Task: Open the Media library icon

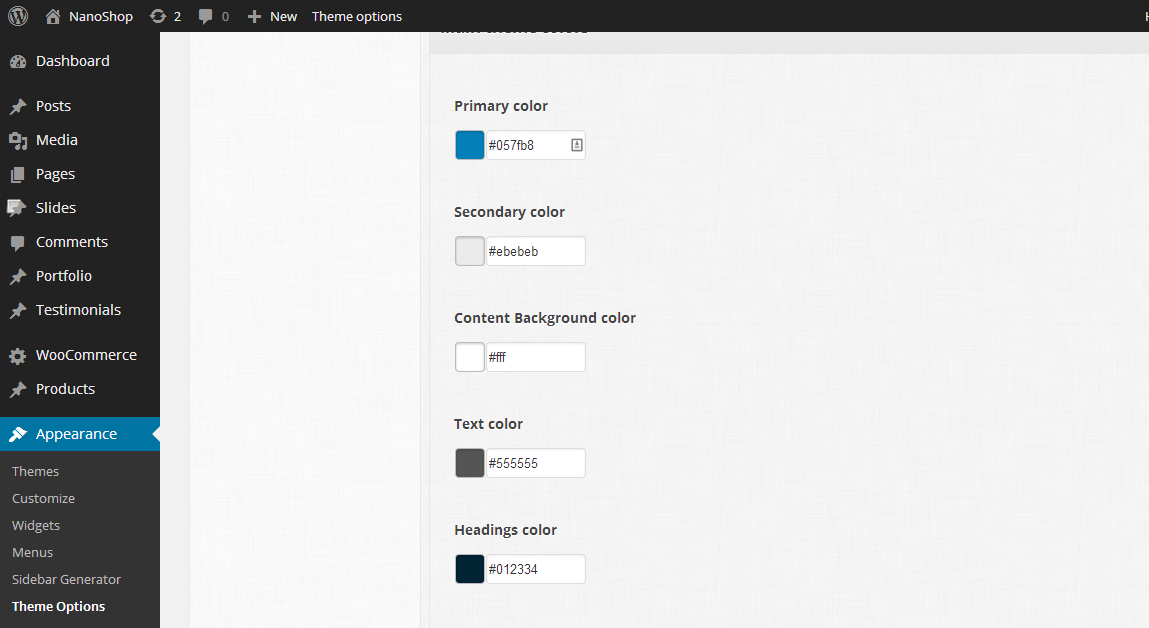Action: tap(18, 140)
